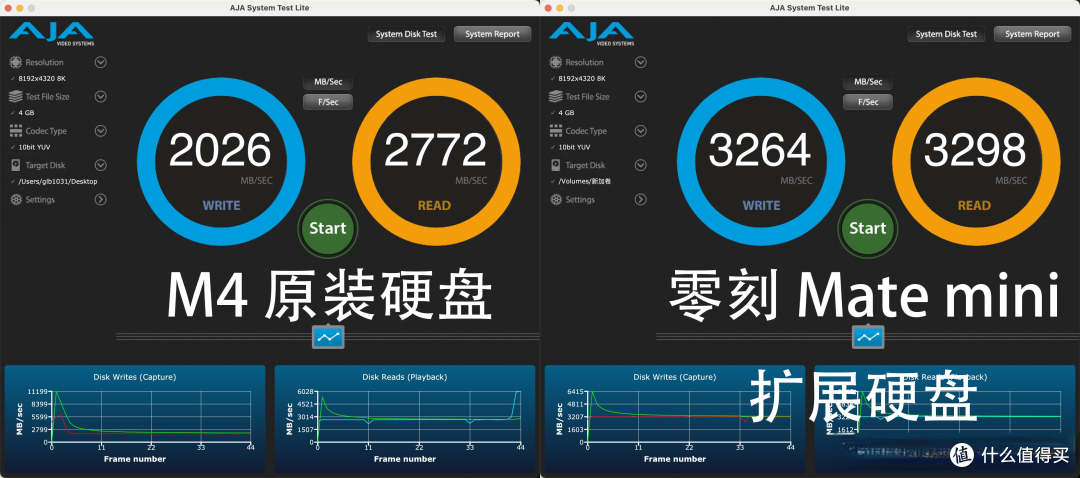Click Target Disk drive icon, left window
This screenshot has width=1080, height=478.
(15, 165)
